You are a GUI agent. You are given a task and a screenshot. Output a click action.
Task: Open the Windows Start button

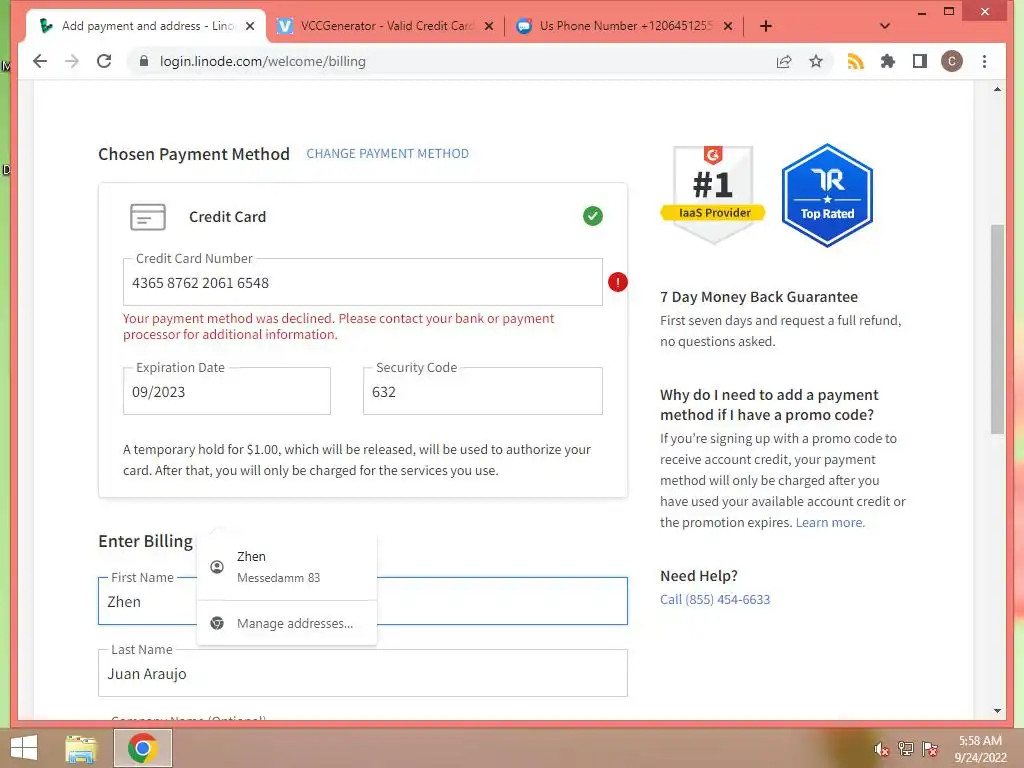point(24,748)
